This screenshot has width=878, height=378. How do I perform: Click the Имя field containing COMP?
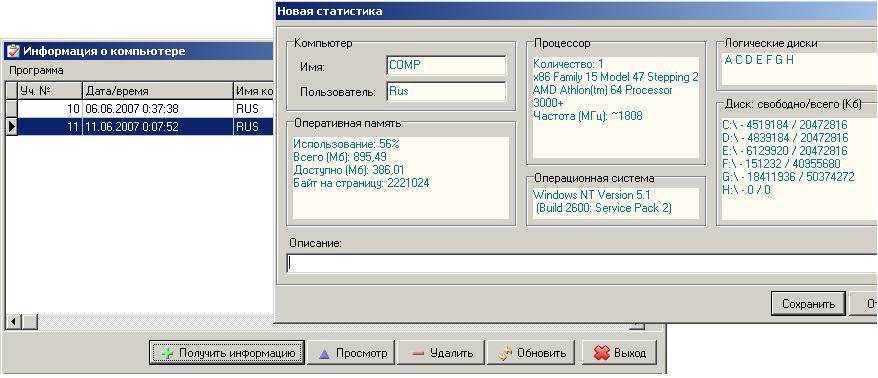(446, 65)
